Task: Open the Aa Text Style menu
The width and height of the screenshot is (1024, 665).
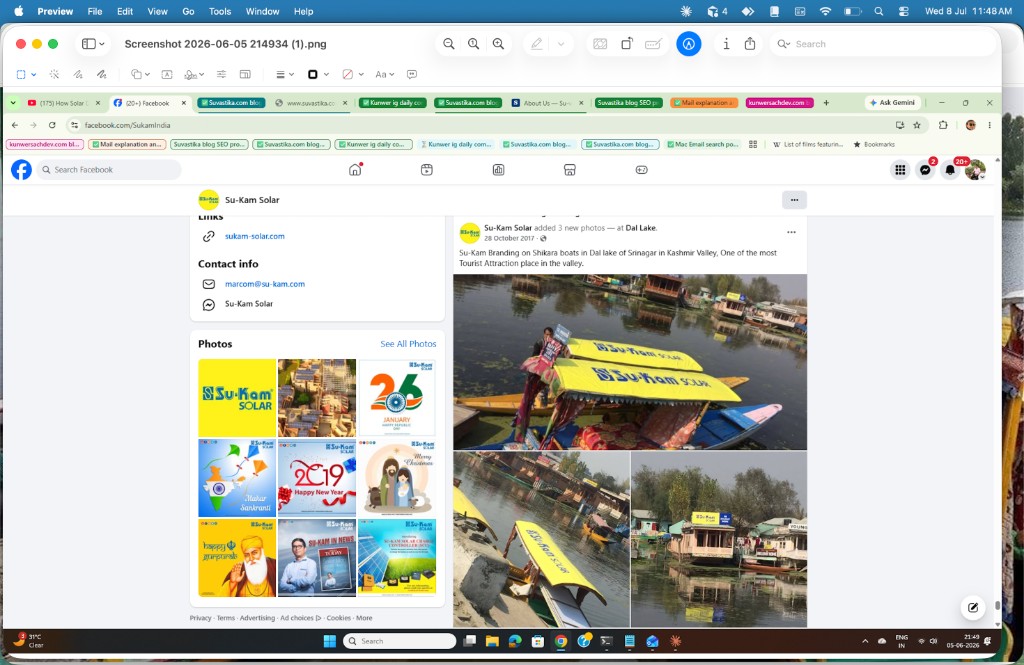Action: pos(385,74)
